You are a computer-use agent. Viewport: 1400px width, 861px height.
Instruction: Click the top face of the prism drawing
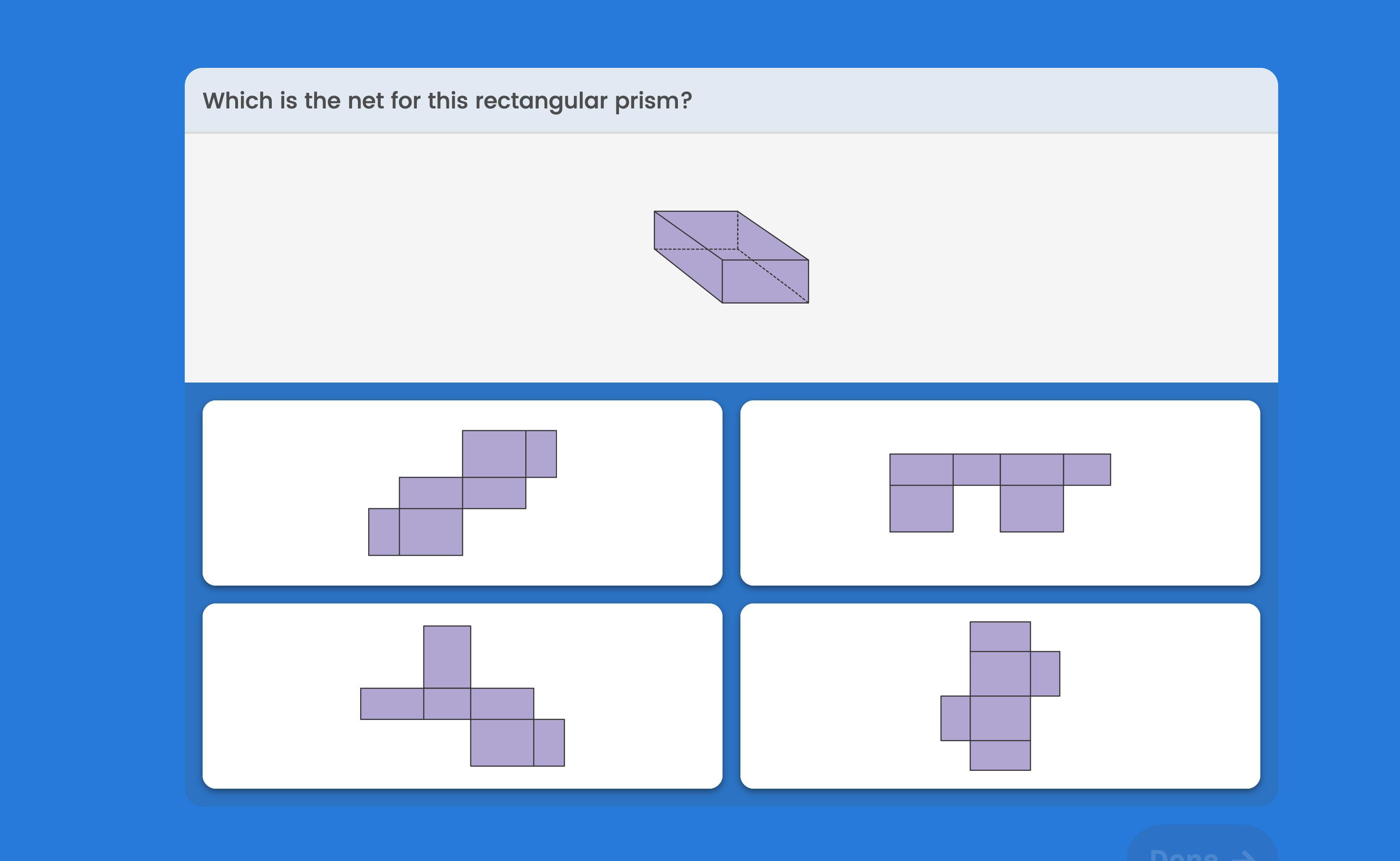pyautogui.click(x=731, y=235)
